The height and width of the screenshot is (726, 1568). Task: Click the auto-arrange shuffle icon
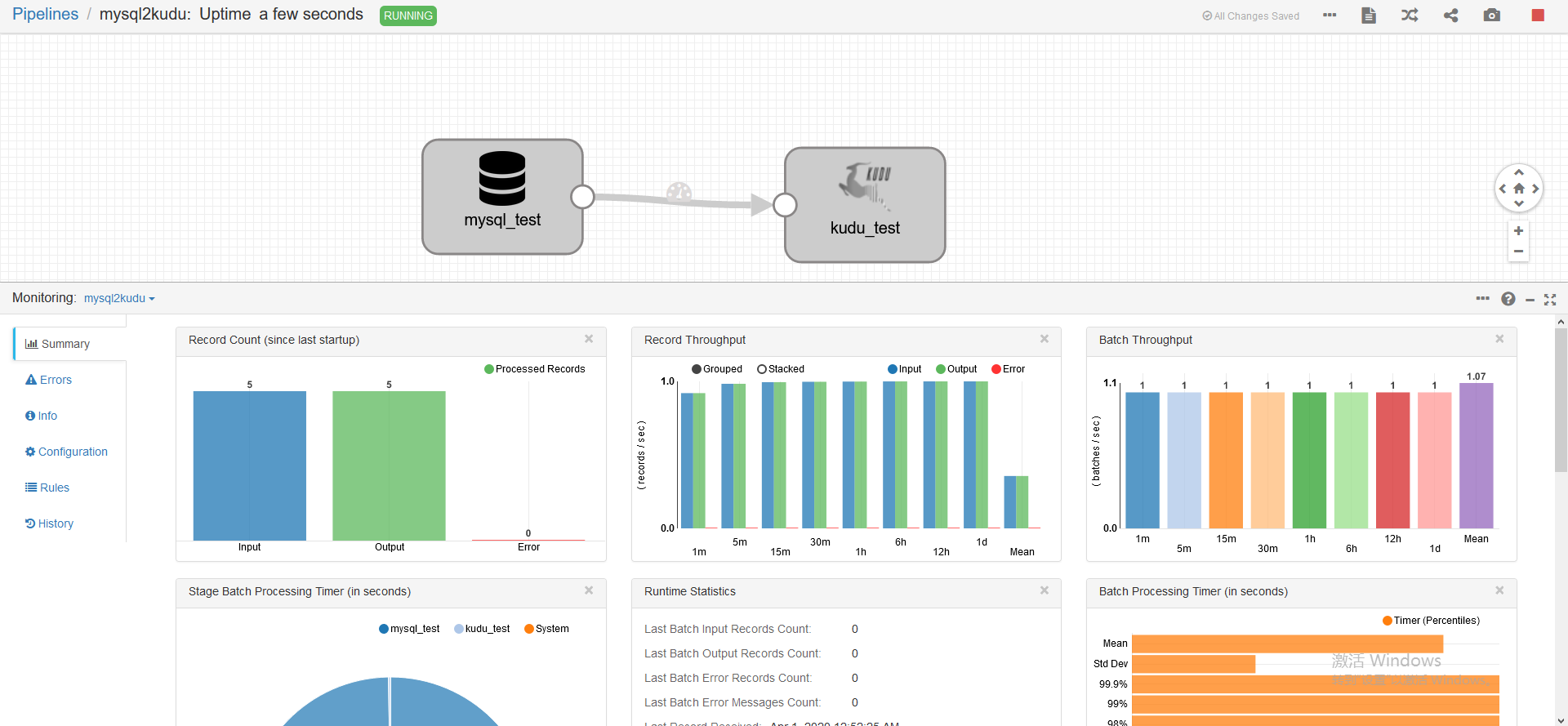coord(1410,16)
